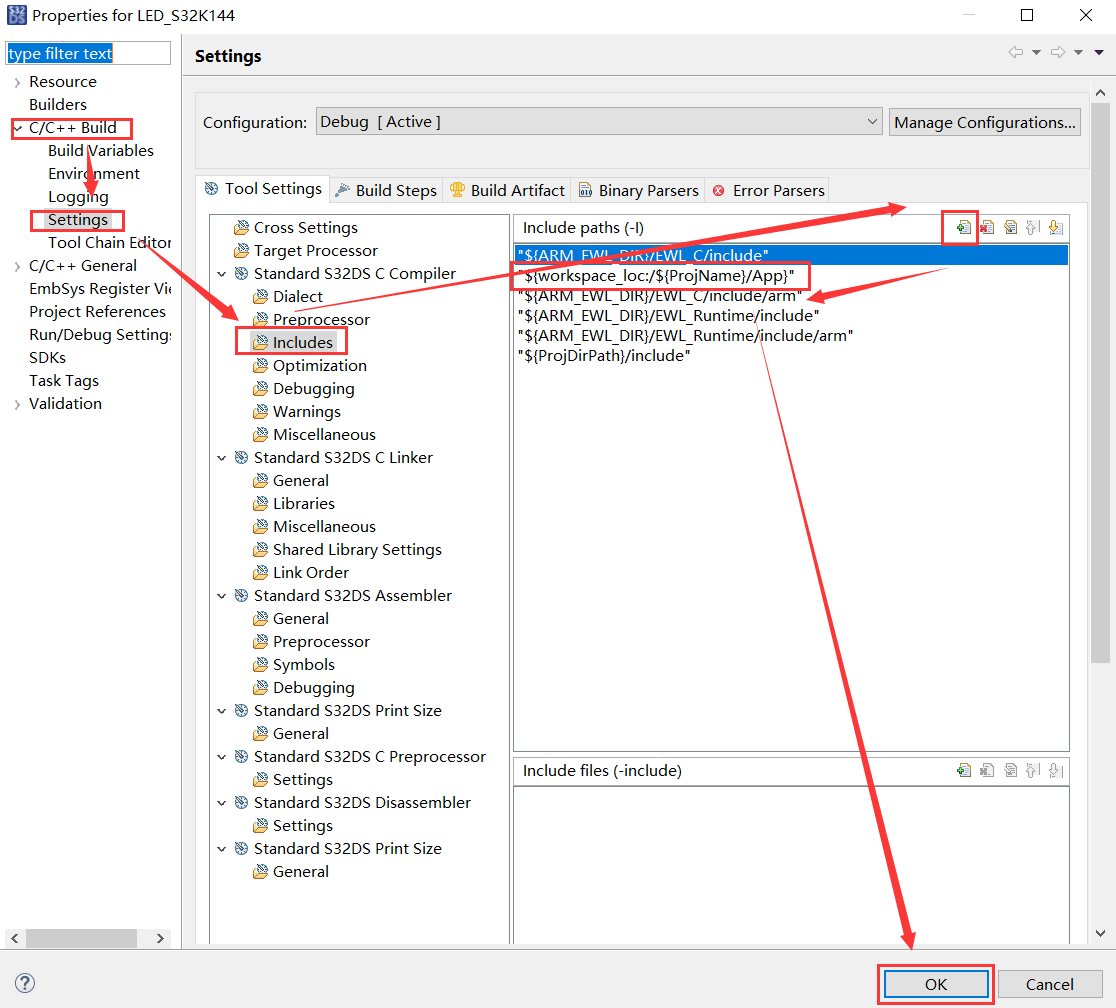Add a new include file entry
1116x1008 pixels.
click(x=963, y=770)
